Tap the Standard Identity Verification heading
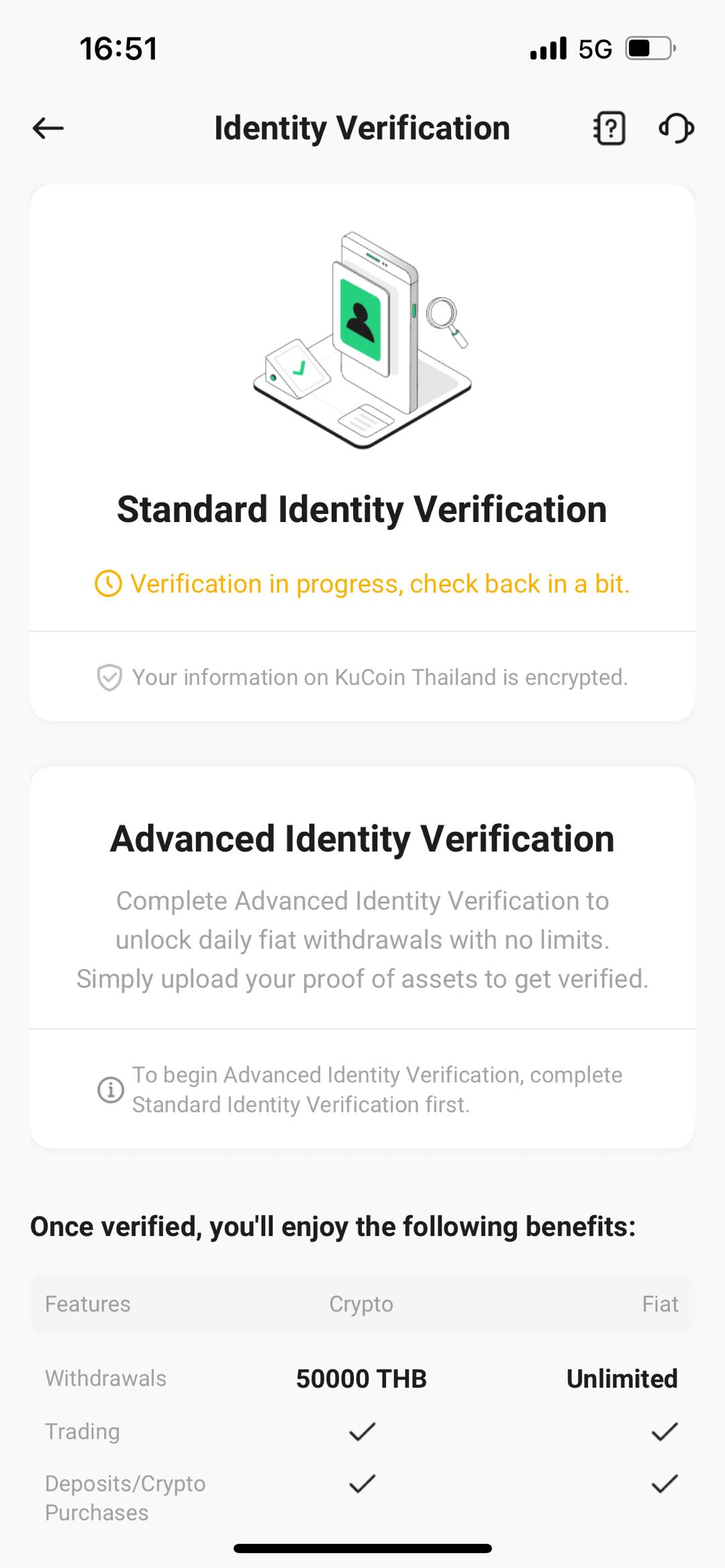Screen dimensions: 725x1568 point(362,509)
